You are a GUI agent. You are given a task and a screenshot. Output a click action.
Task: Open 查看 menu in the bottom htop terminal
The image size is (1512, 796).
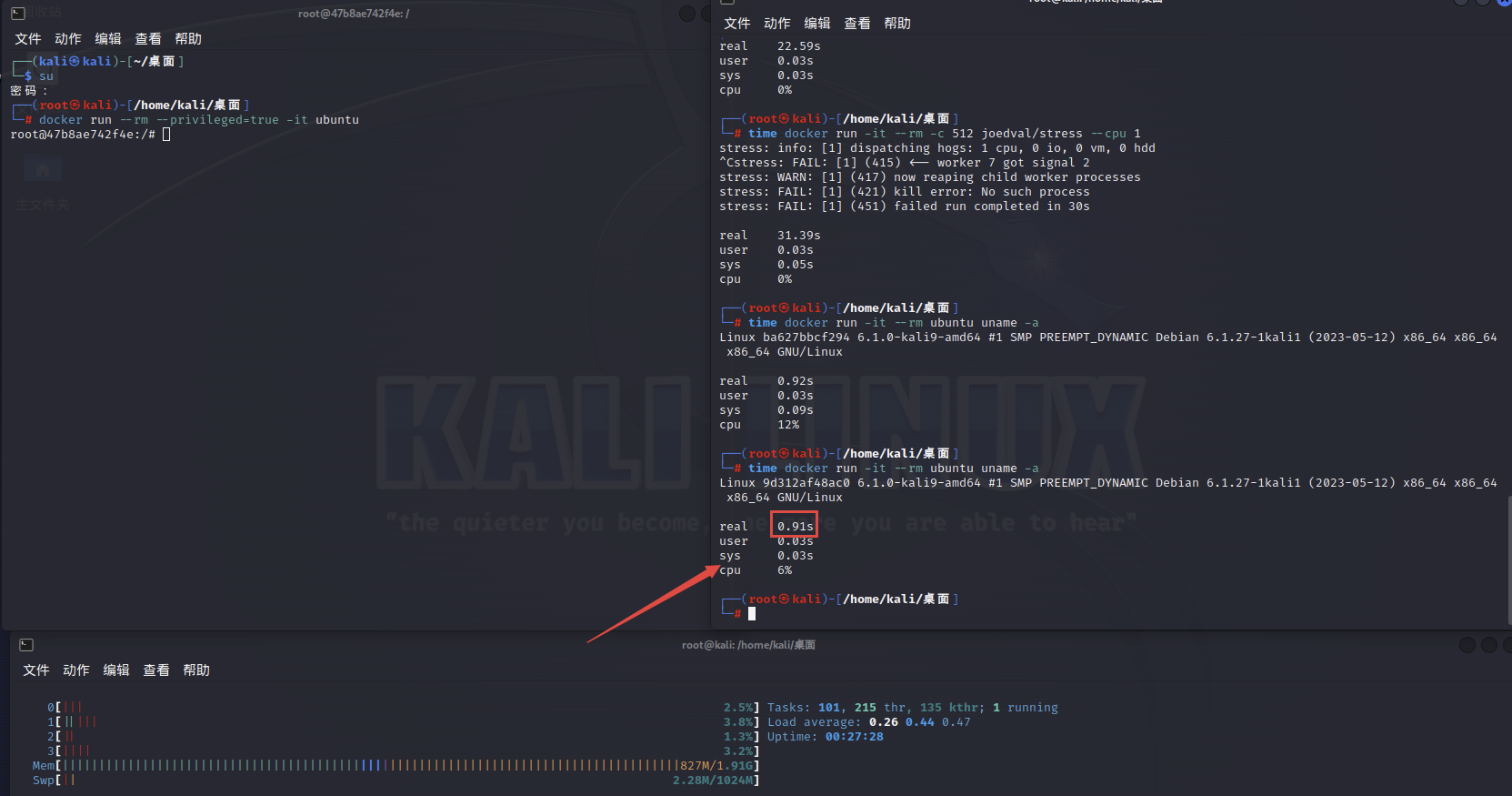156,670
